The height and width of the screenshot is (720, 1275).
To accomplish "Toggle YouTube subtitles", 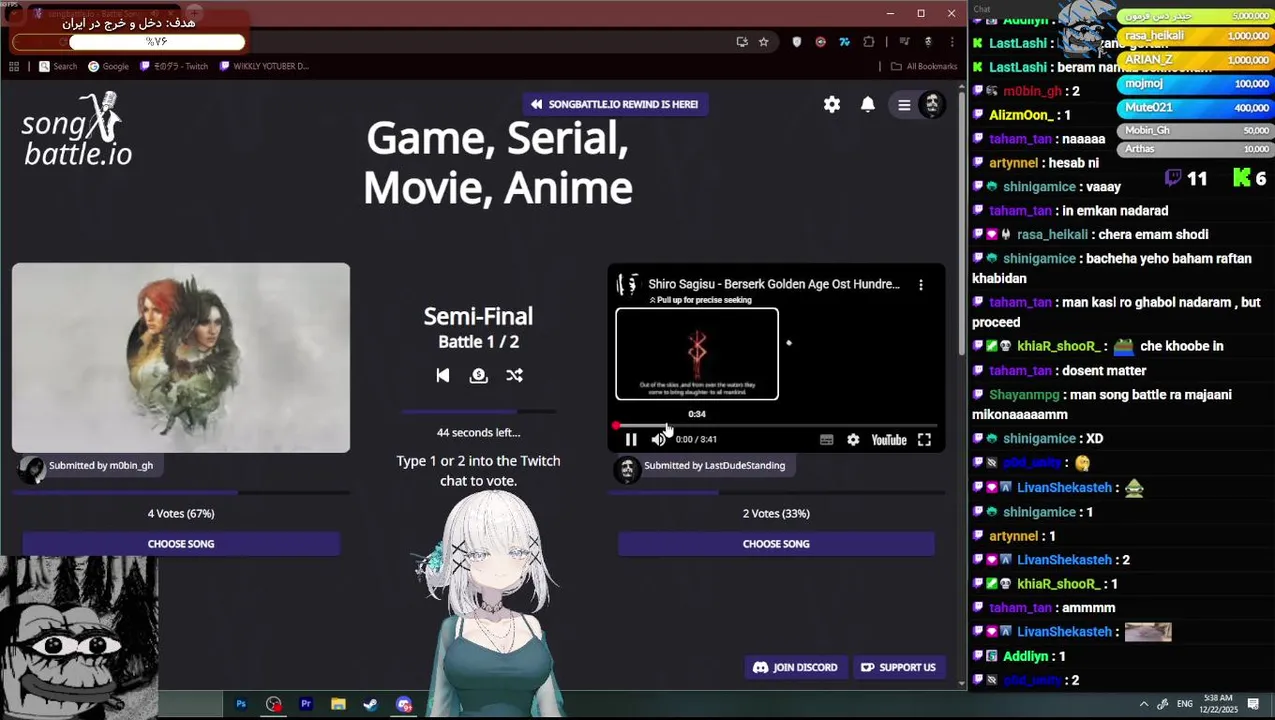I will (826, 440).
